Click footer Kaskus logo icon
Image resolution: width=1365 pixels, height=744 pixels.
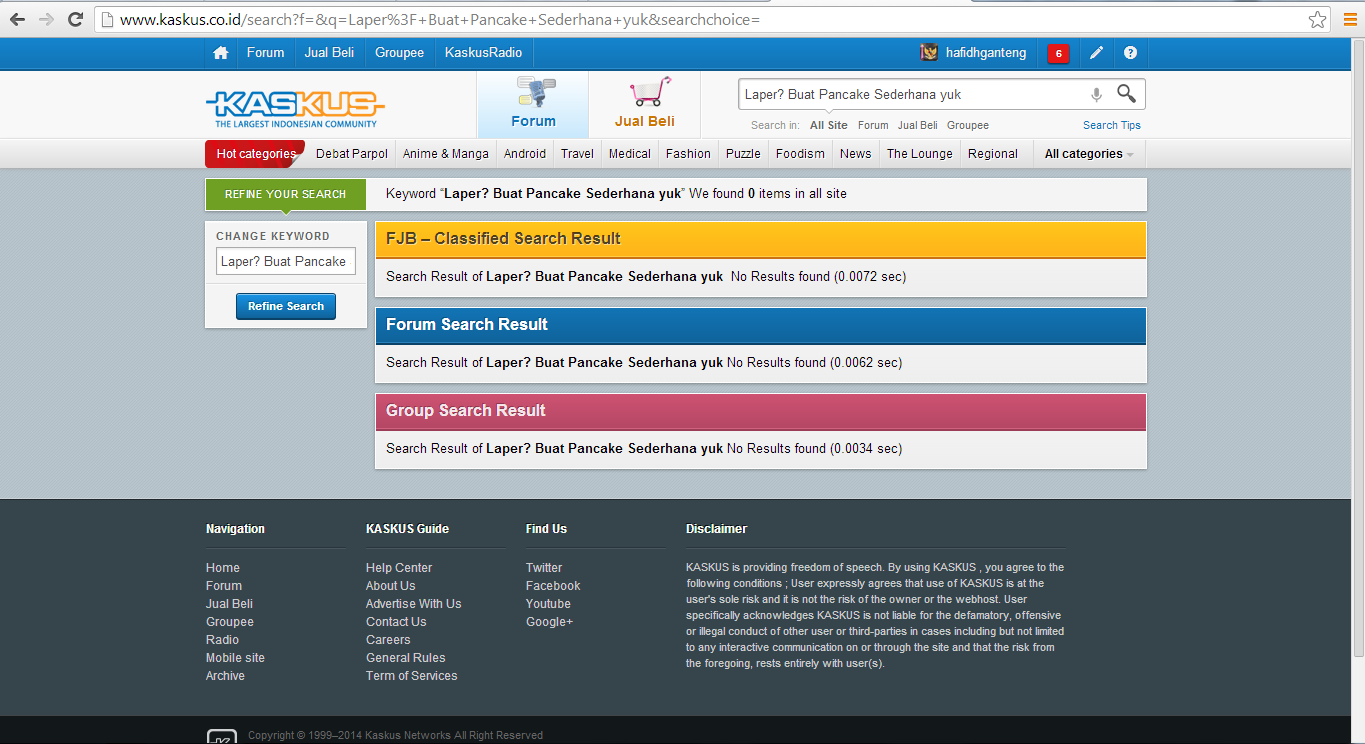(222, 736)
